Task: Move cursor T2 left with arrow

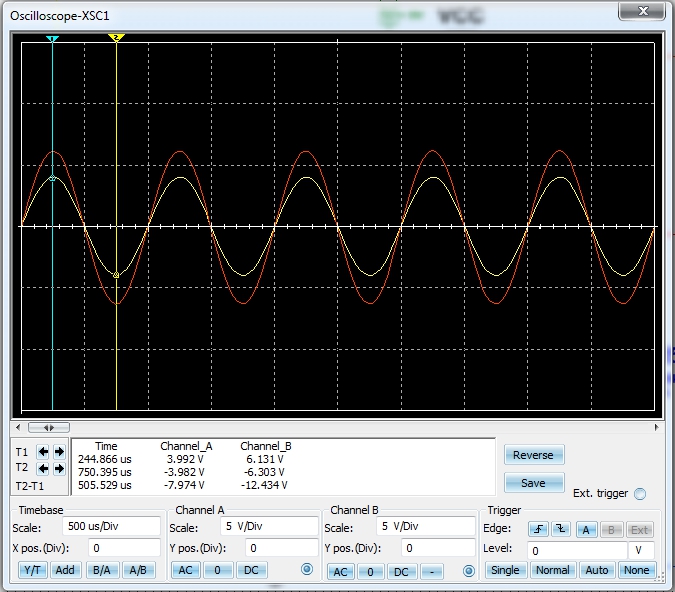Action: coord(43,468)
